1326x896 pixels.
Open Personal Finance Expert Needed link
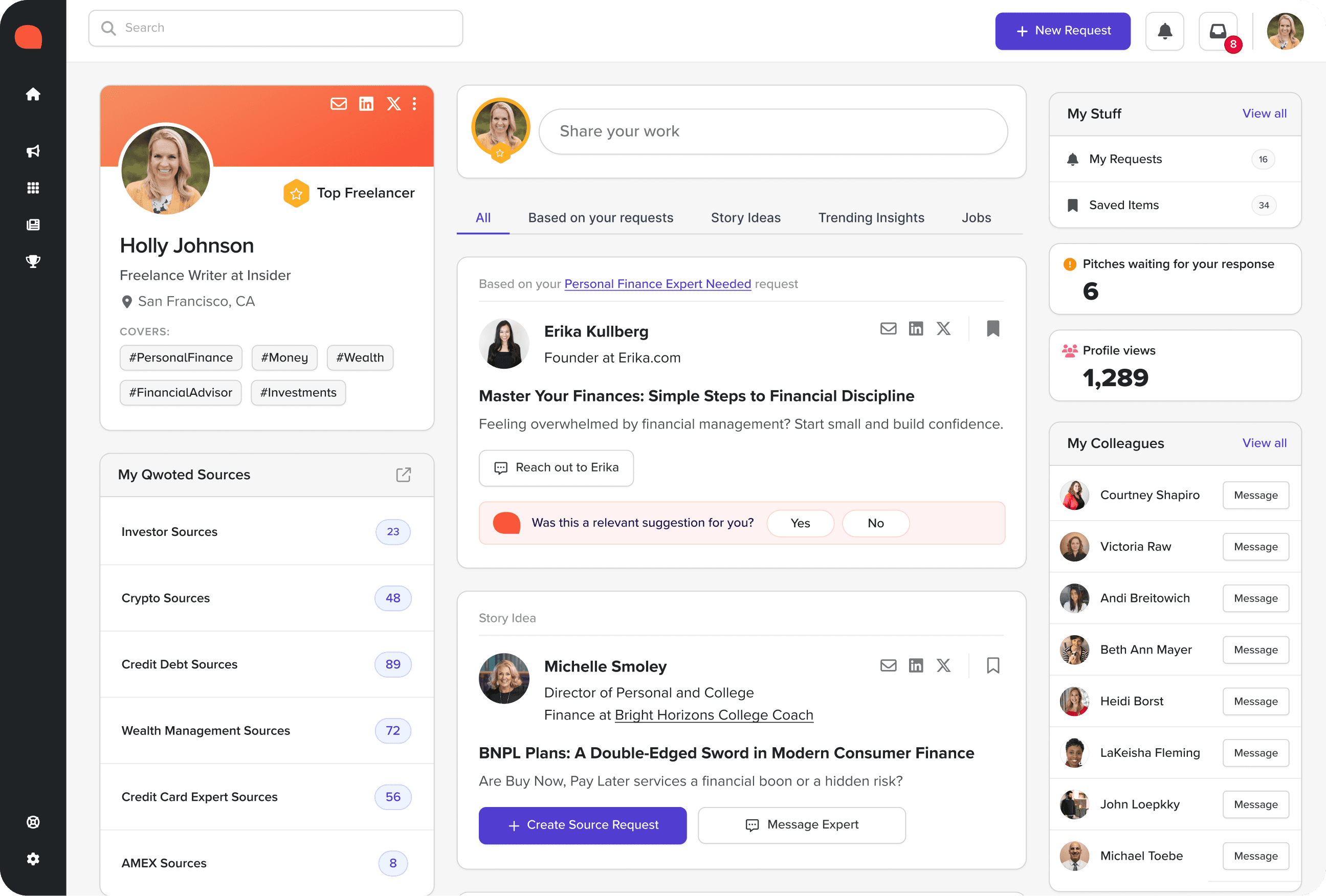657,284
